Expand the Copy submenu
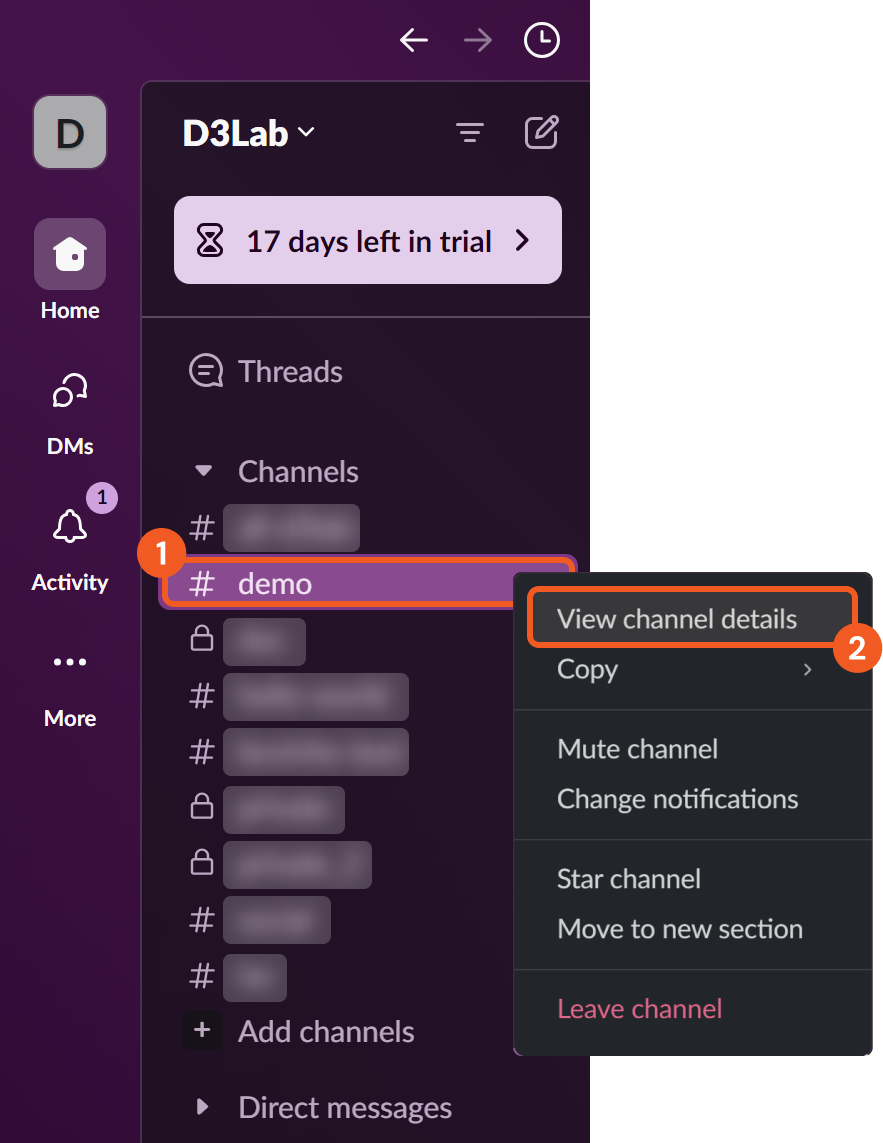This screenshot has width=883, height=1143. pos(693,669)
